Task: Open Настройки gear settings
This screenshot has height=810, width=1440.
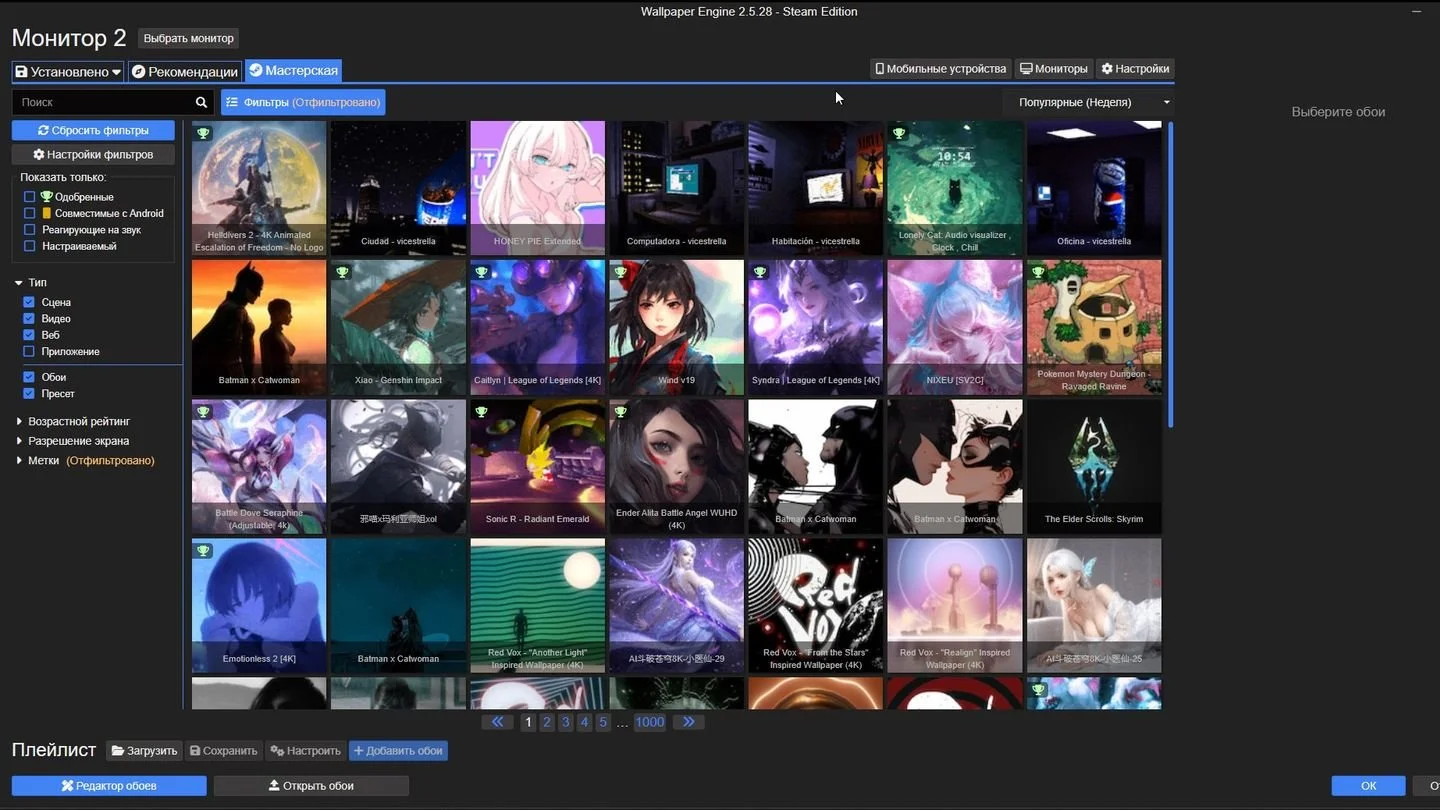Action: tap(1135, 69)
